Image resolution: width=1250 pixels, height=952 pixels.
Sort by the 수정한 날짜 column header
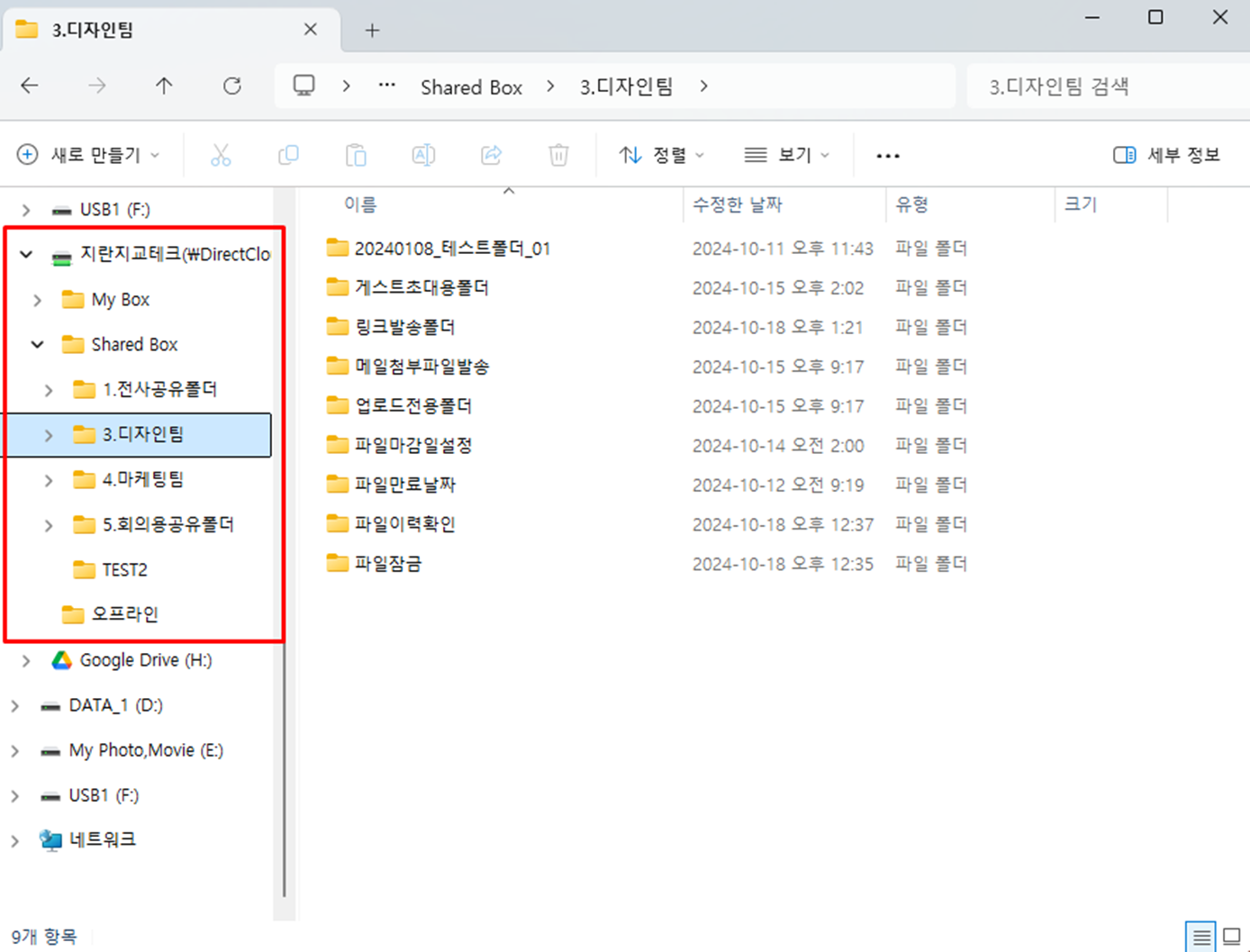(x=737, y=205)
